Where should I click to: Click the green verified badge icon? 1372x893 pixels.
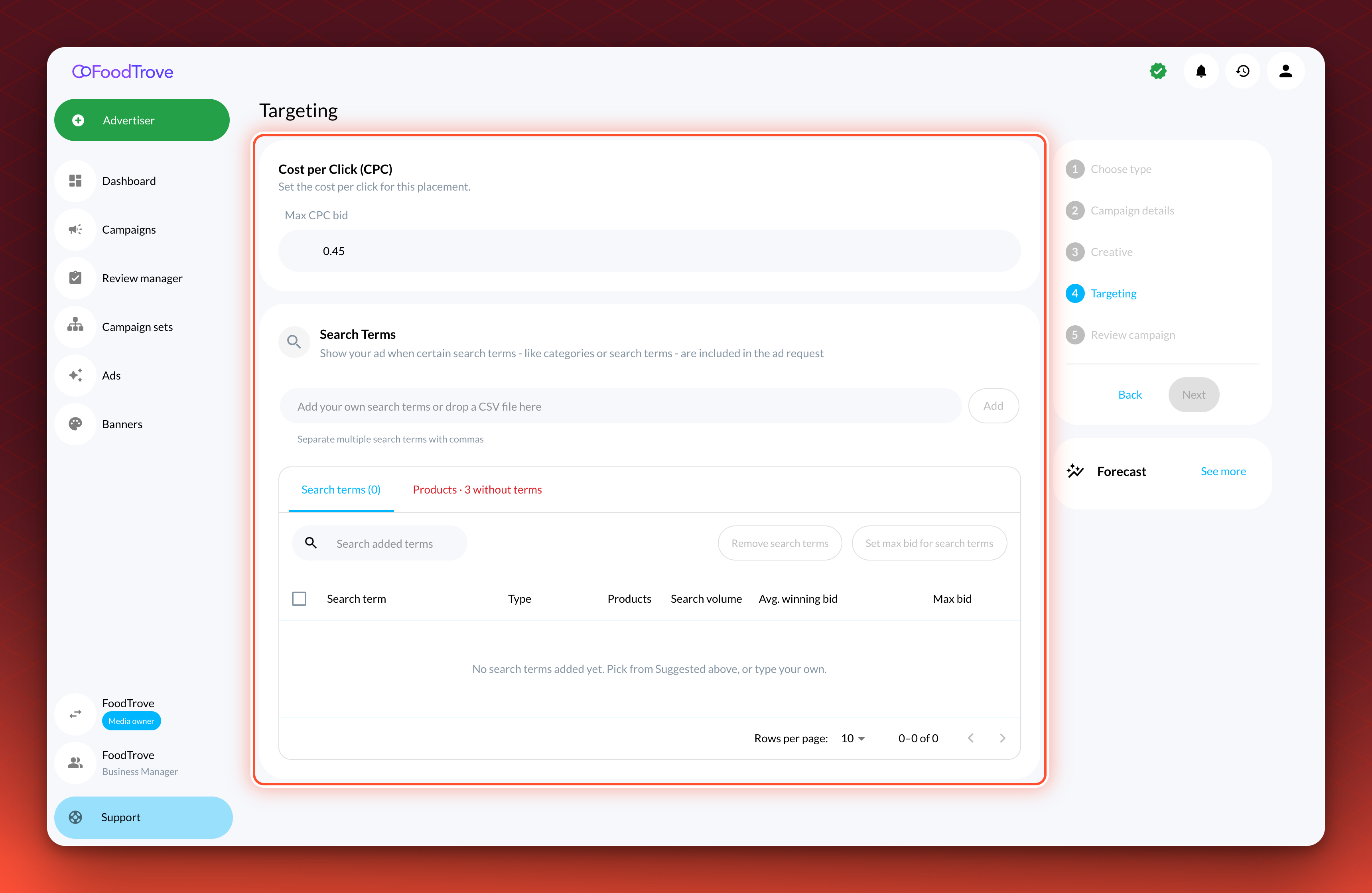point(1157,71)
